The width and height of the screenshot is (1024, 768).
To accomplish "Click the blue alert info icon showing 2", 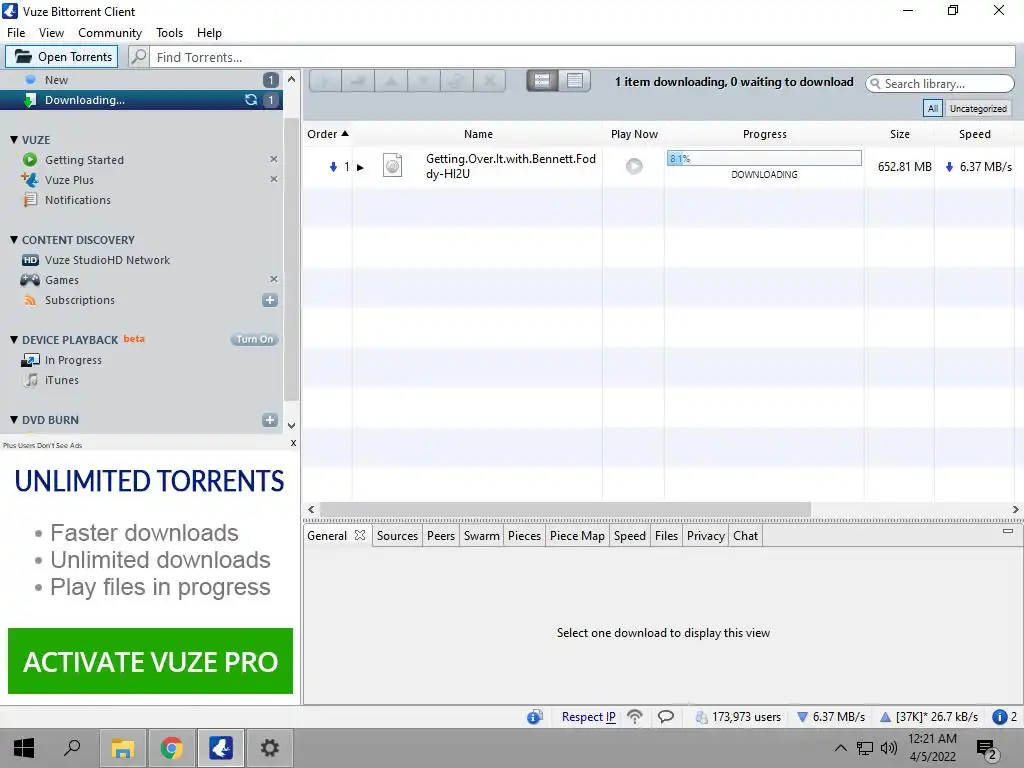I will coord(999,716).
